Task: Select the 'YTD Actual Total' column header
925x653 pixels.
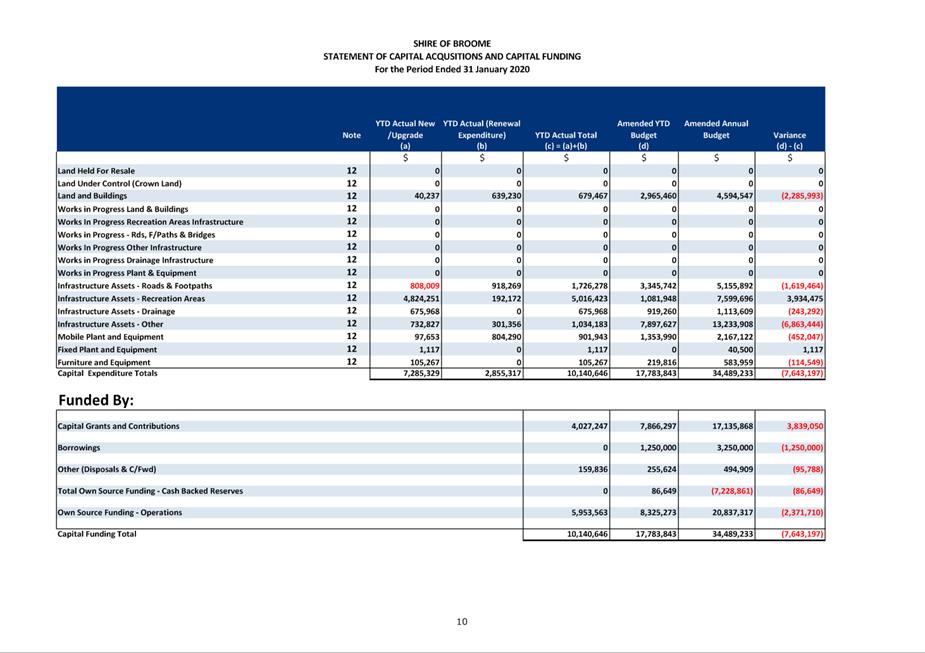Action: [x=566, y=135]
